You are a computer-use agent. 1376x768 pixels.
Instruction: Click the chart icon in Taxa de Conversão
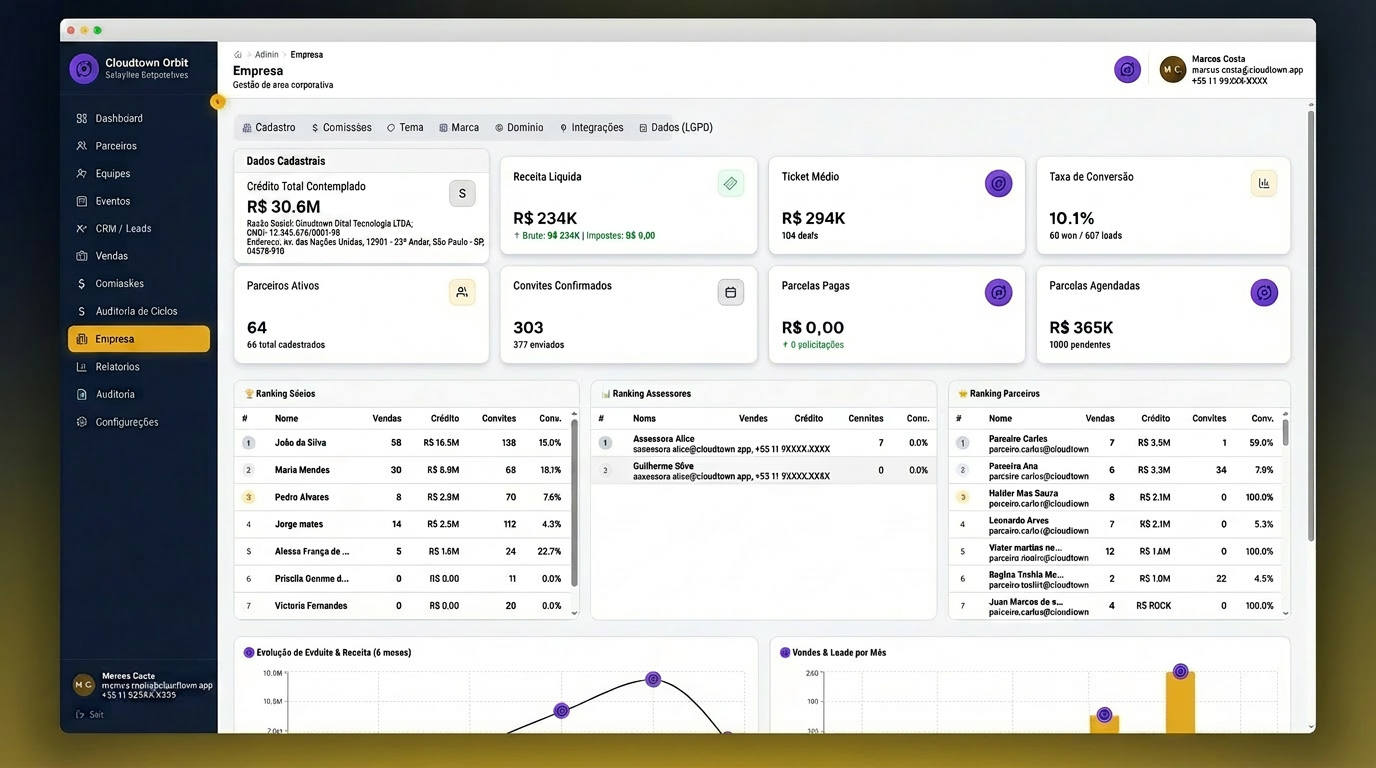click(1264, 184)
